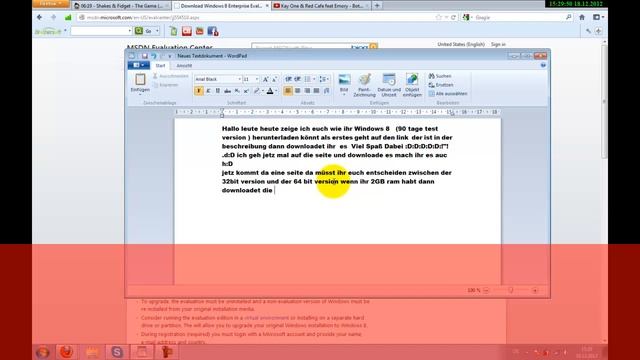Switch to the Start ribbon tab
Screen dimensions: 640x360
pos(160,65)
